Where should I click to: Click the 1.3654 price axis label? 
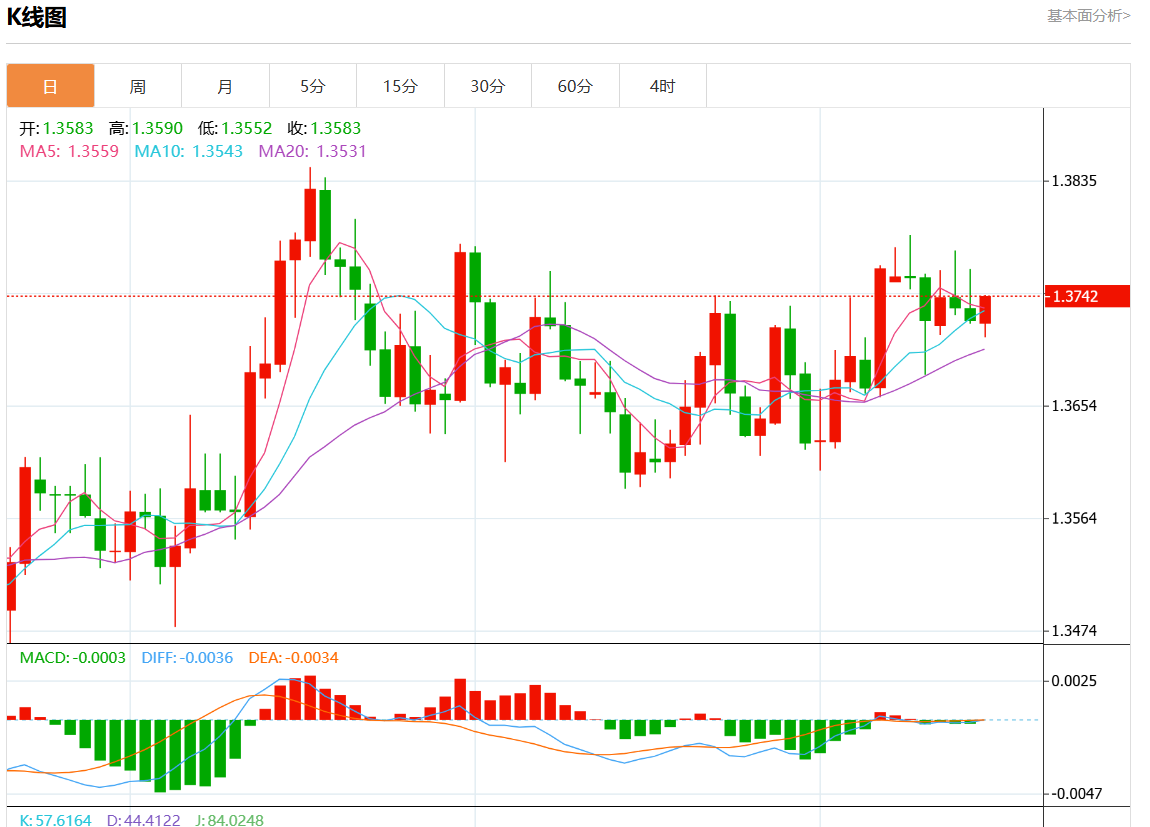point(1074,406)
